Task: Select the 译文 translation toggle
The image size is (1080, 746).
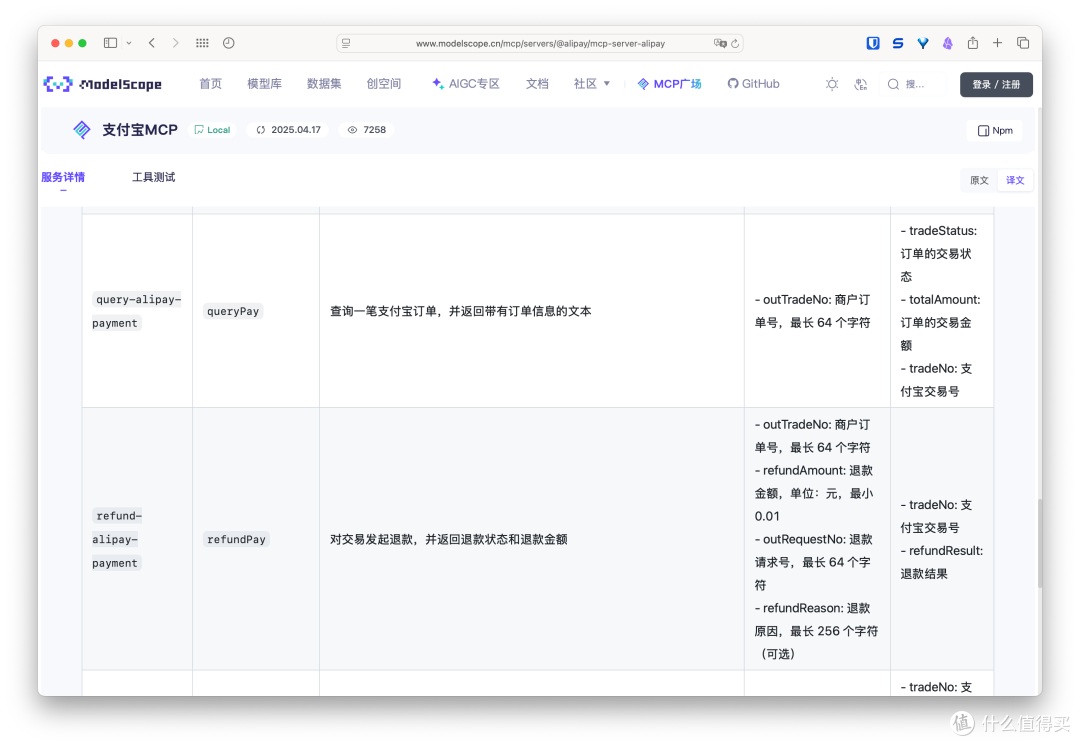Action: 1015,180
